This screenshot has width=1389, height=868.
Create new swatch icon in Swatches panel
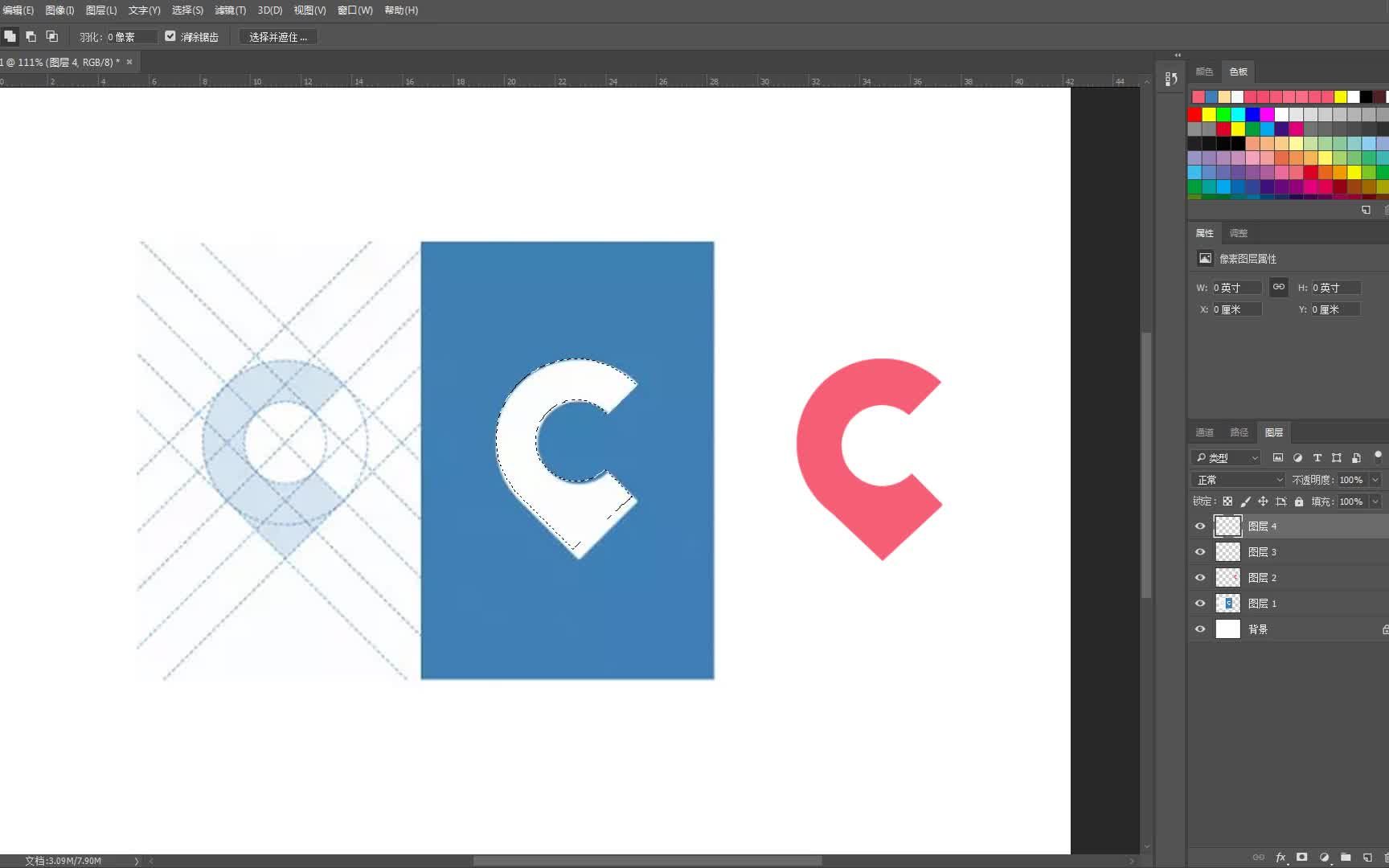[1366, 210]
